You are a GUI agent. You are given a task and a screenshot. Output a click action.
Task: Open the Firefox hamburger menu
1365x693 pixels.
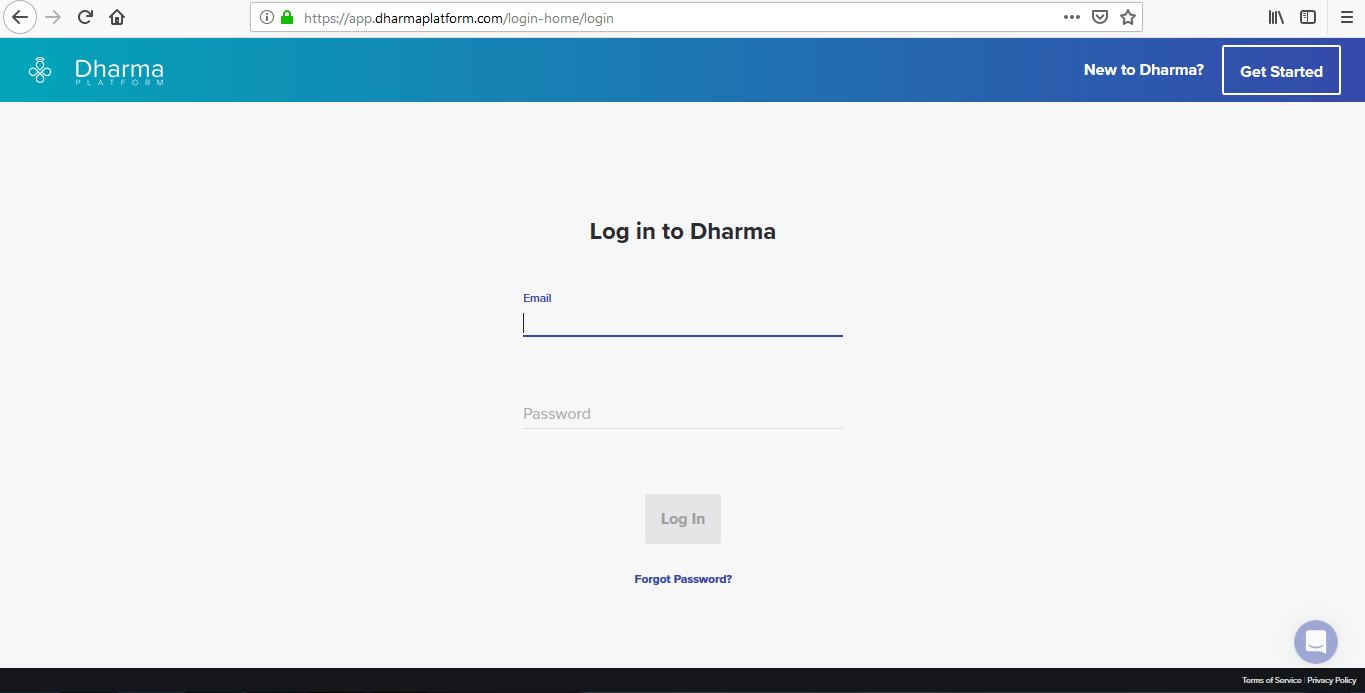tap(1346, 17)
